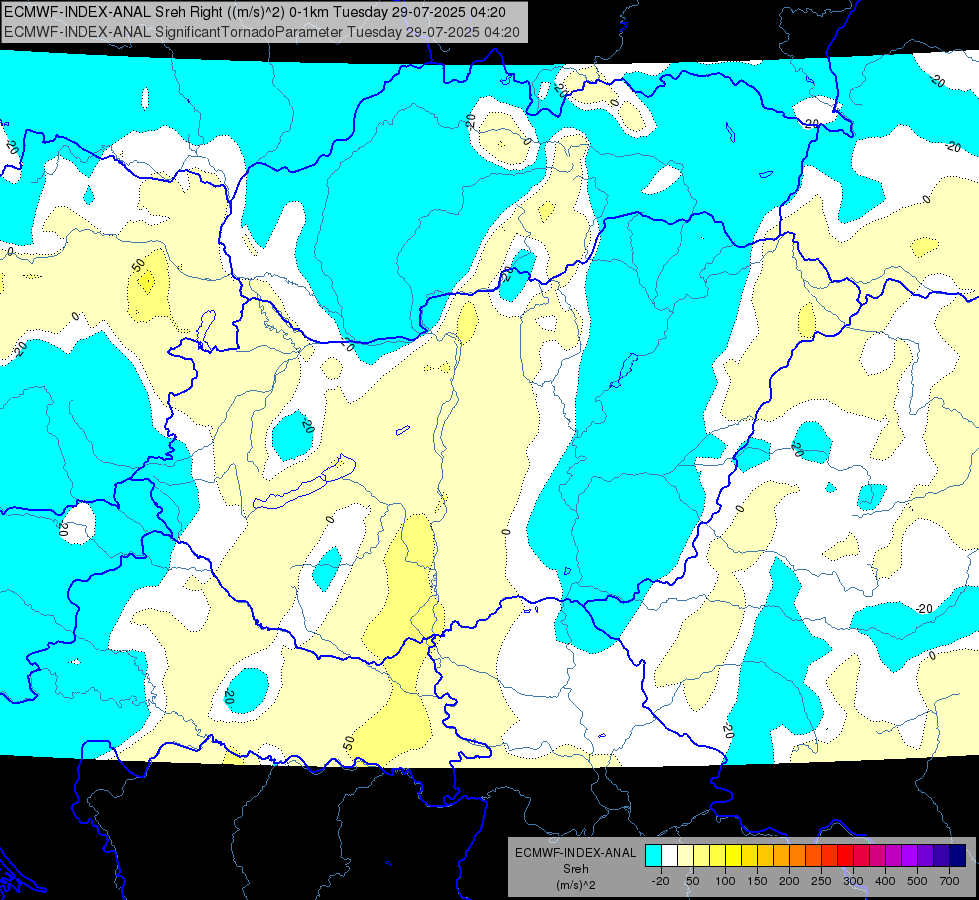
Task: Click the '700' legend scale label
Action: click(949, 881)
